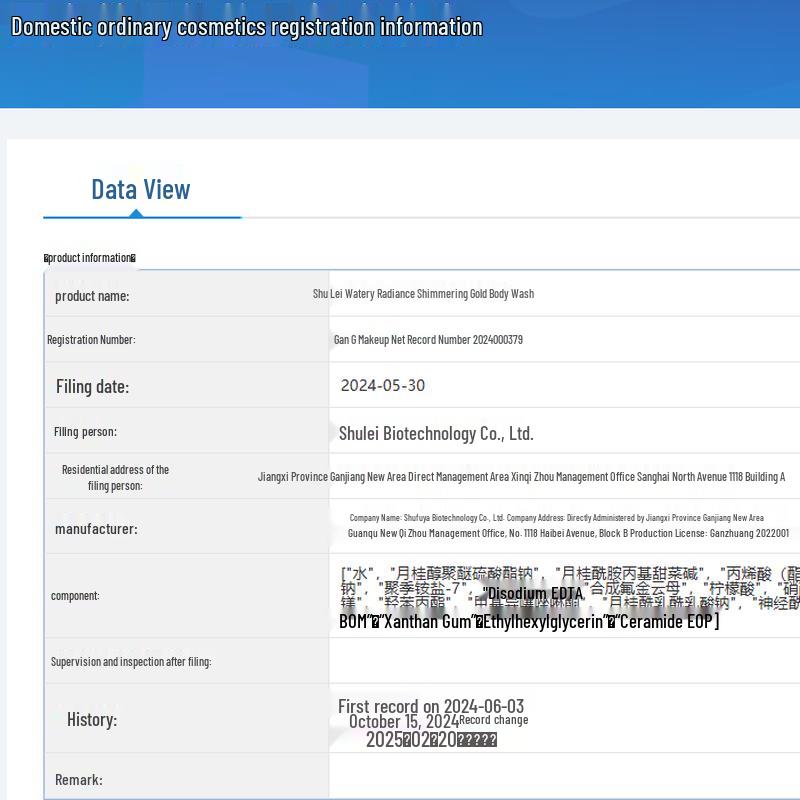Click the Remark label cell
Screen dimensions: 800x800
pos(79,780)
